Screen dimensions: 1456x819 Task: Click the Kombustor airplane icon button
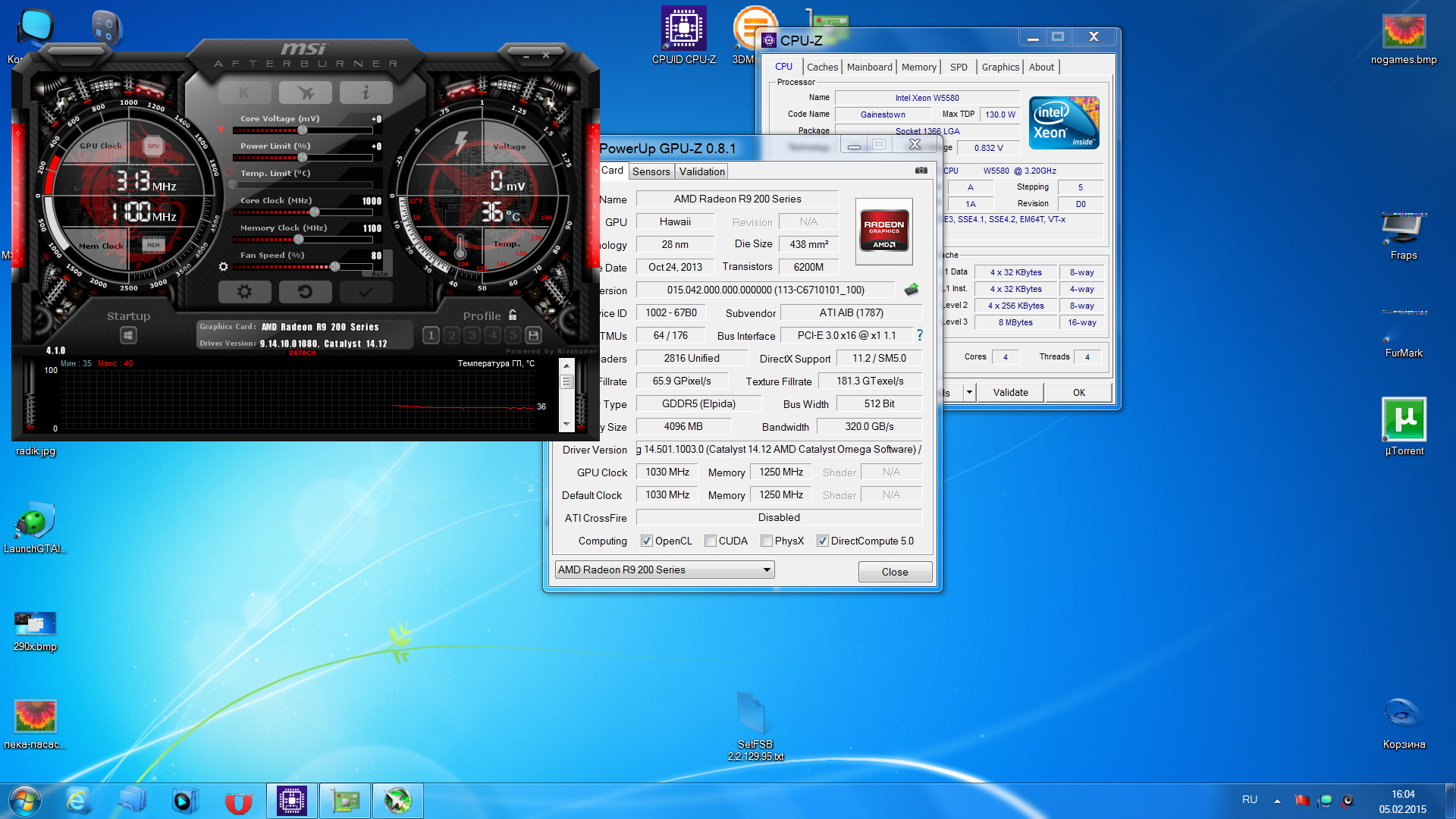tap(305, 93)
